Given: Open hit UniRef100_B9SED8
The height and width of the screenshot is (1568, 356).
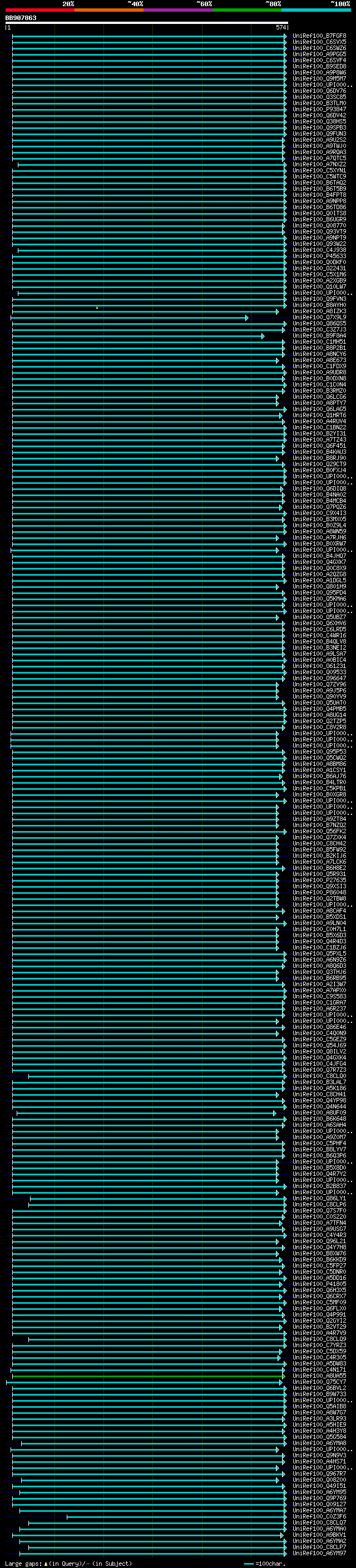Looking at the screenshot, I should 319,66.
